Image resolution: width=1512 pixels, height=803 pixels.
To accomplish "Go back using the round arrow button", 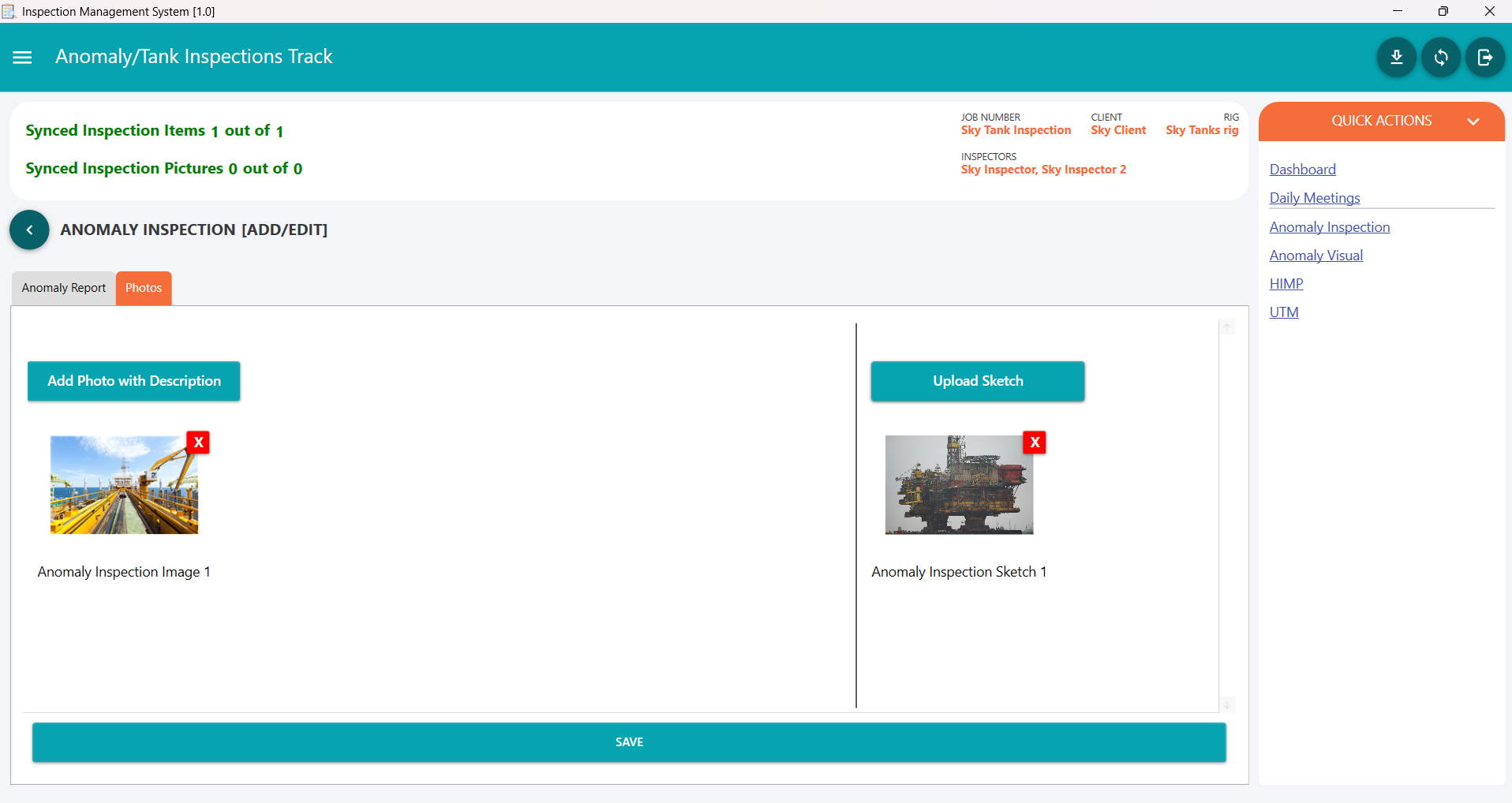I will [29, 230].
